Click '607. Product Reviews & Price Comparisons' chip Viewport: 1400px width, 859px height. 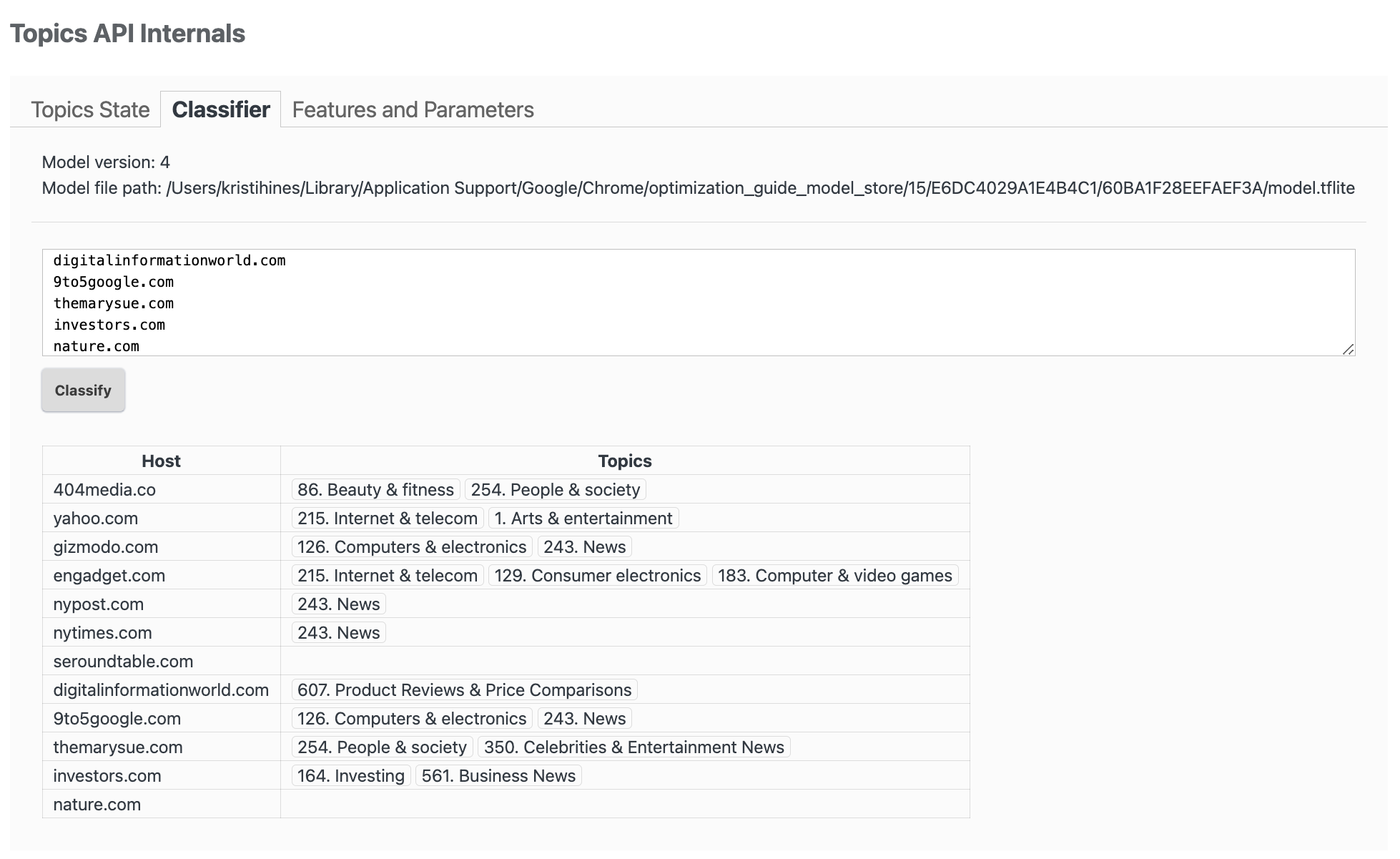pyautogui.click(x=465, y=689)
